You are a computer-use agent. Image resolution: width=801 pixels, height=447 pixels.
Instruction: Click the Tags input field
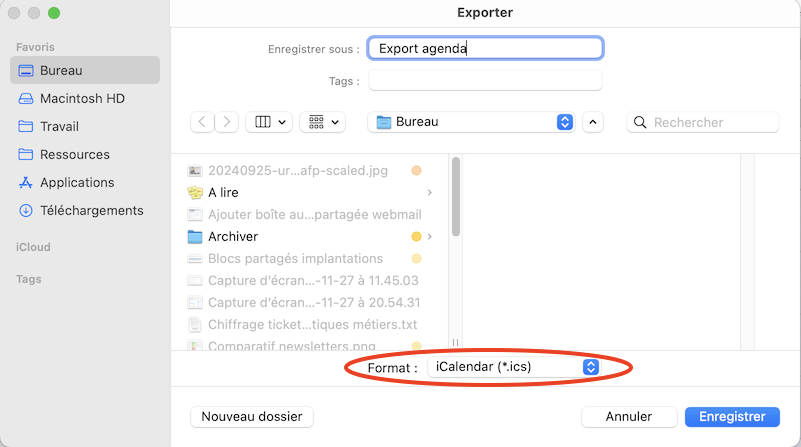[x=485, y=81]
